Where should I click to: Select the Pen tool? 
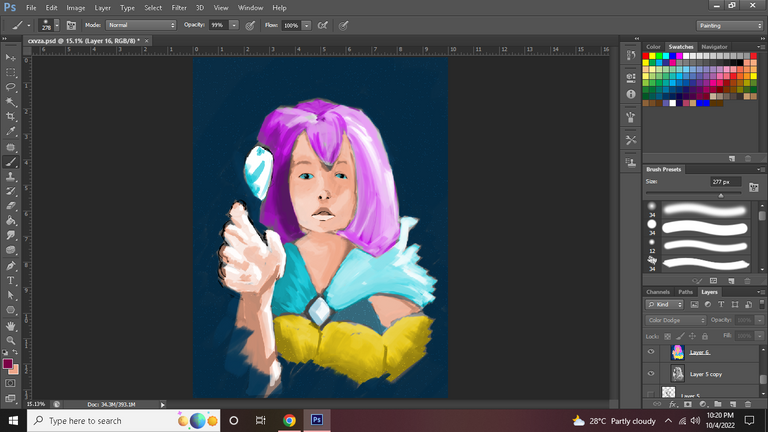coord(10,266)
